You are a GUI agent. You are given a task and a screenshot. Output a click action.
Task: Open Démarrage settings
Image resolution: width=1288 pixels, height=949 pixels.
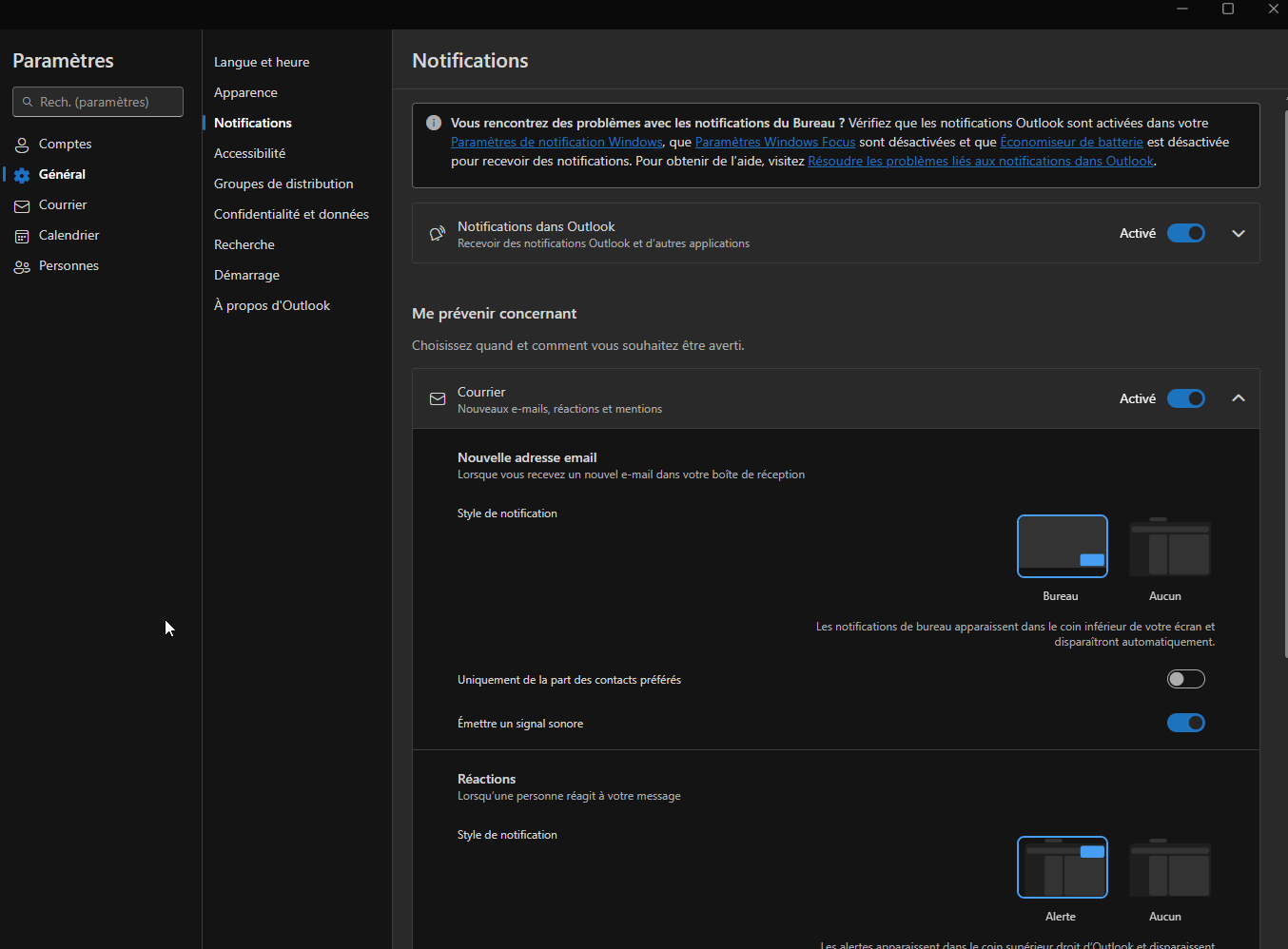(x=246, y=275)
